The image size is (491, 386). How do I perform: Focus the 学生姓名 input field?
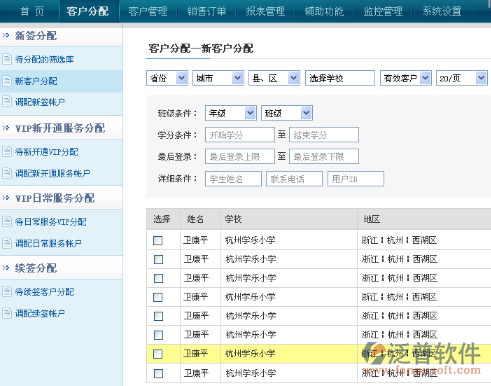point(233,179)
